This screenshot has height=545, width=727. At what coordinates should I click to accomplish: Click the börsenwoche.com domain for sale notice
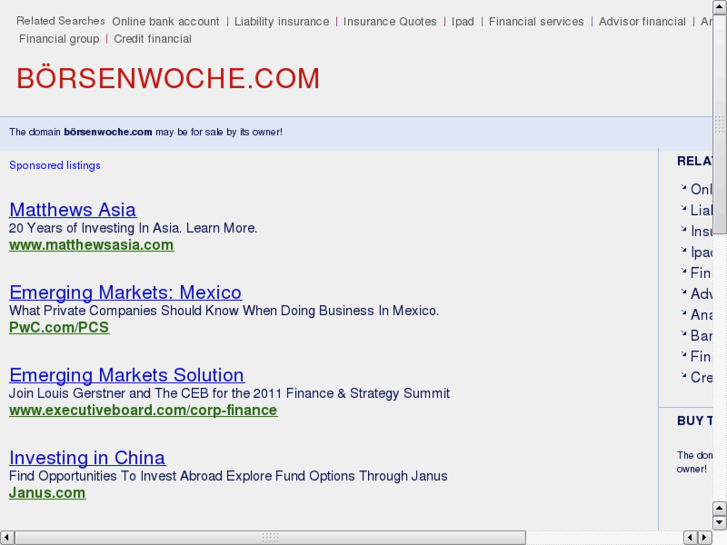coord(146,132)
